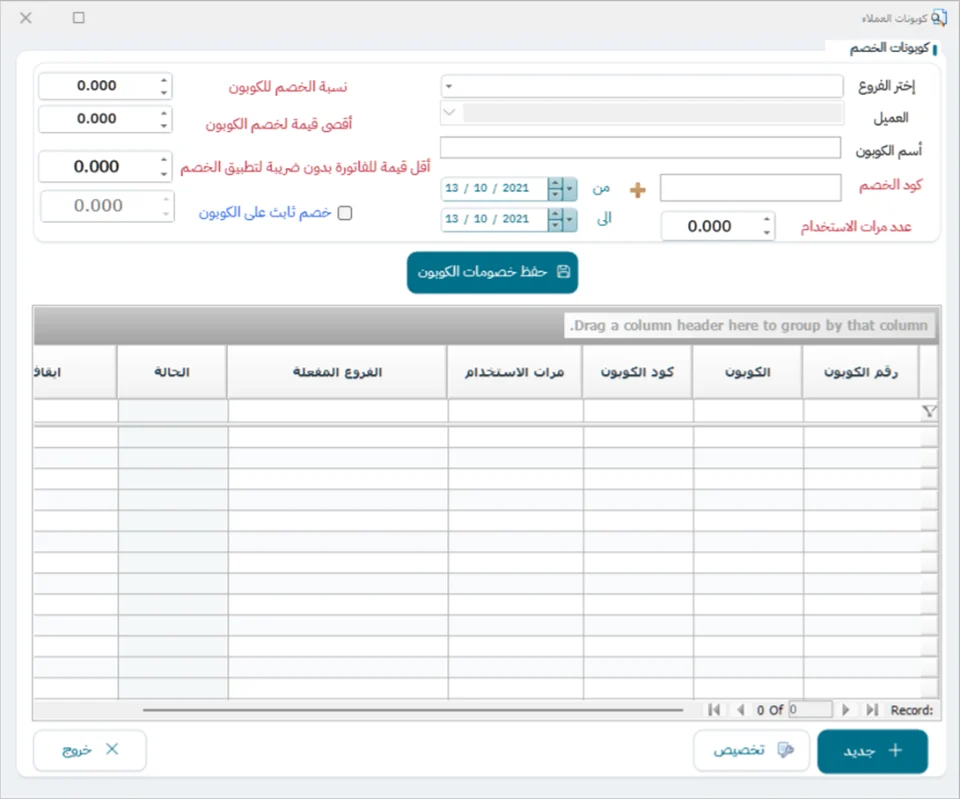Click the record number box in navigator
Viewport: 960px width, 799px height.
click(x=811, y=710)
